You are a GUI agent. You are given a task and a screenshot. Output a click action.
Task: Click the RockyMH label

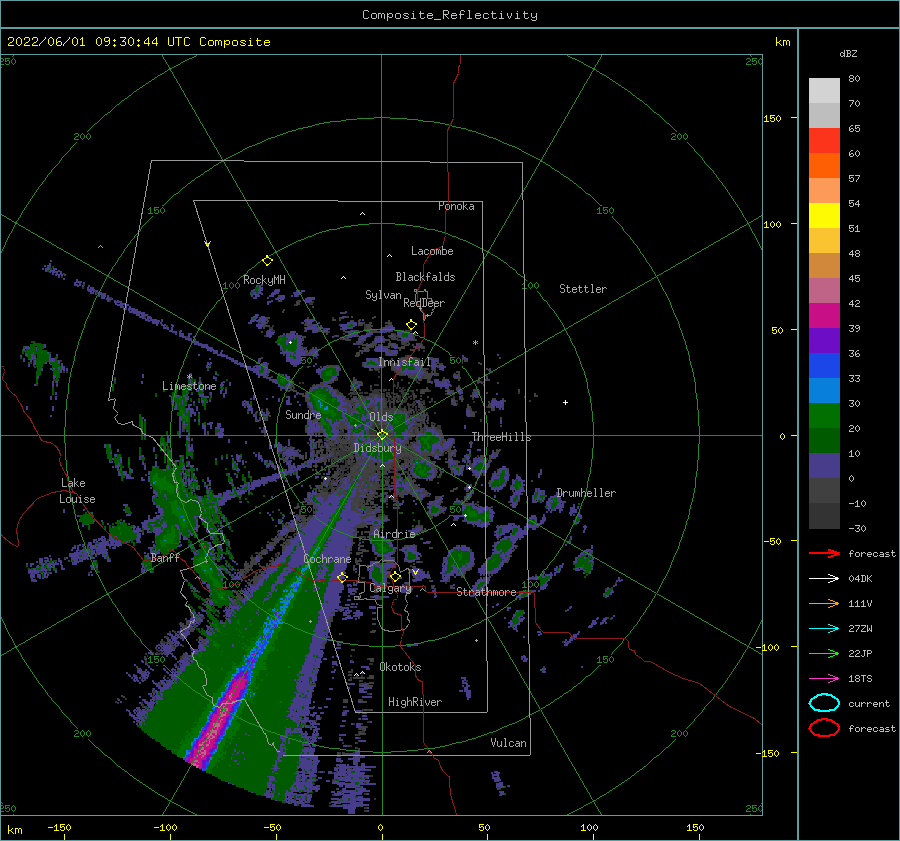coord(264,280)
